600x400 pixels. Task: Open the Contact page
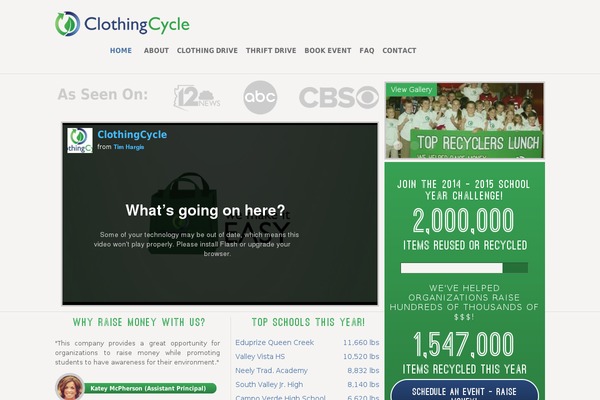click(x=399, y=51)
